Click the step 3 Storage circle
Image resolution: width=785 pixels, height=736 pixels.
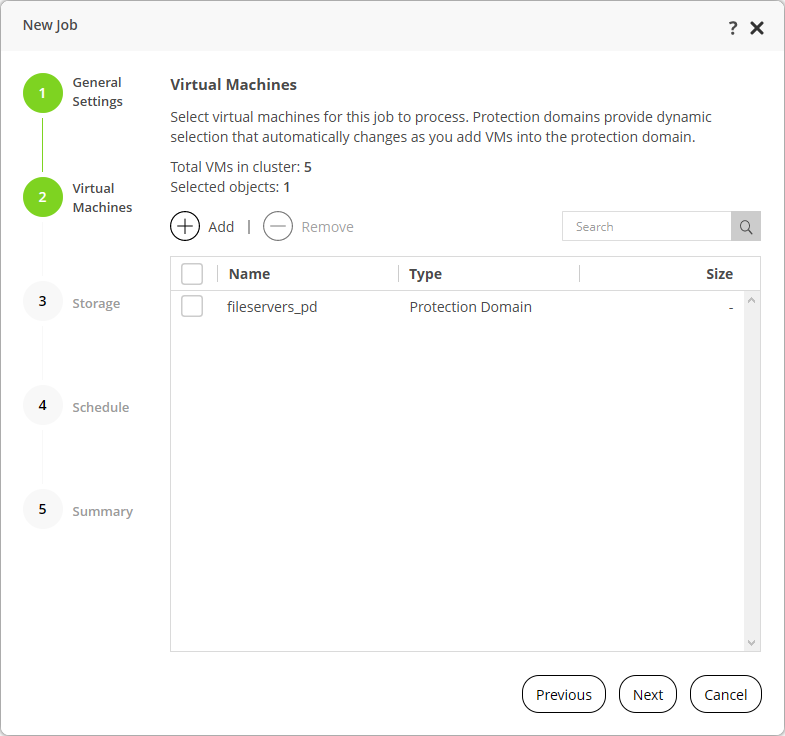coord(42,301)
